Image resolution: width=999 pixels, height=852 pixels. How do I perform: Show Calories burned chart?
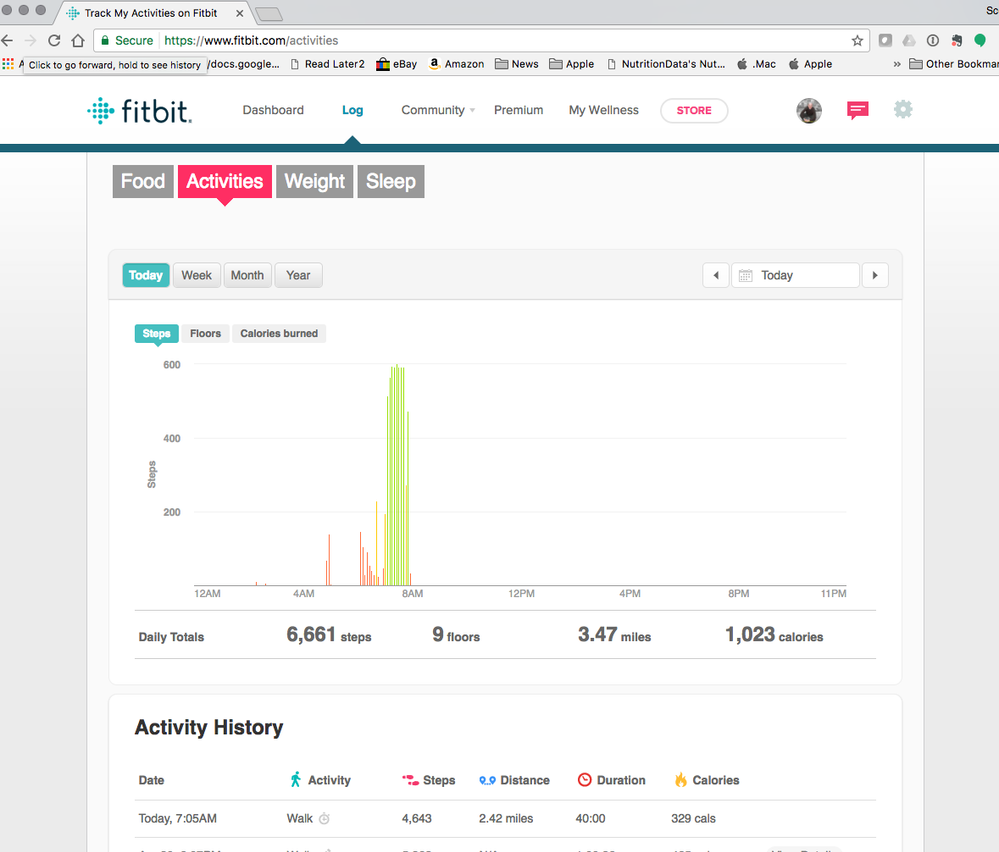point(279,334)
